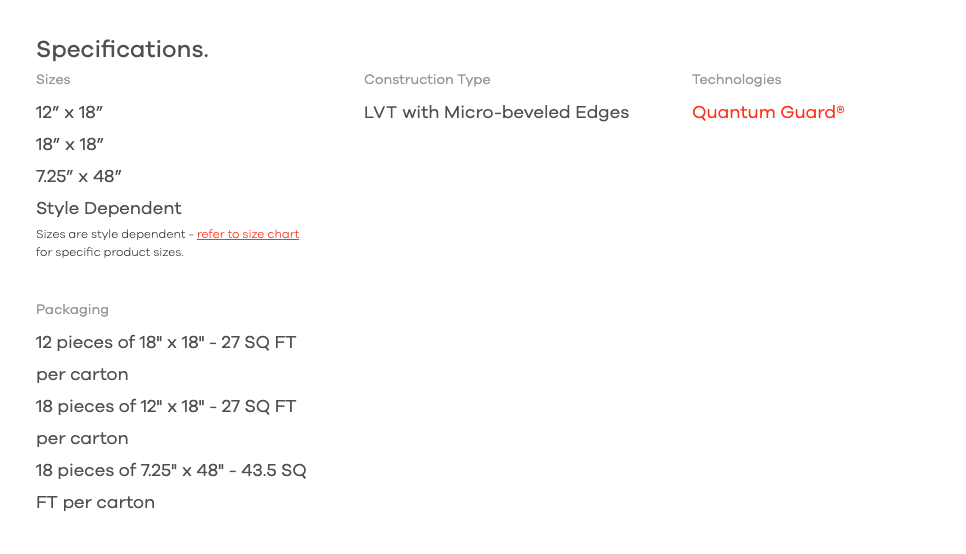Click the 12″ x 18″ size entry
The height and width of the screenshot is (554, 966).
(x=70, y=112)
